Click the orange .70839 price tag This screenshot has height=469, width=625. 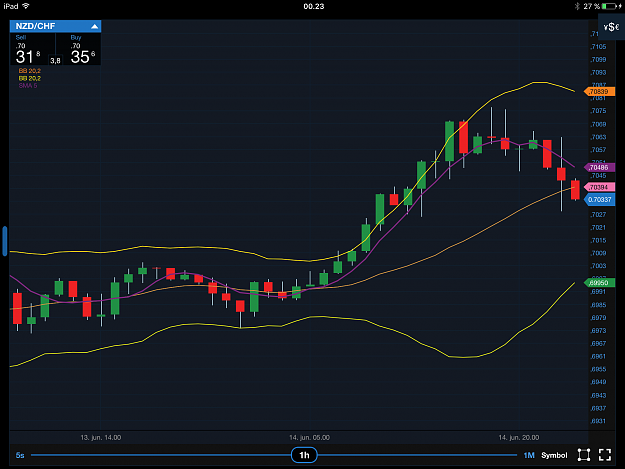point(599,92)
